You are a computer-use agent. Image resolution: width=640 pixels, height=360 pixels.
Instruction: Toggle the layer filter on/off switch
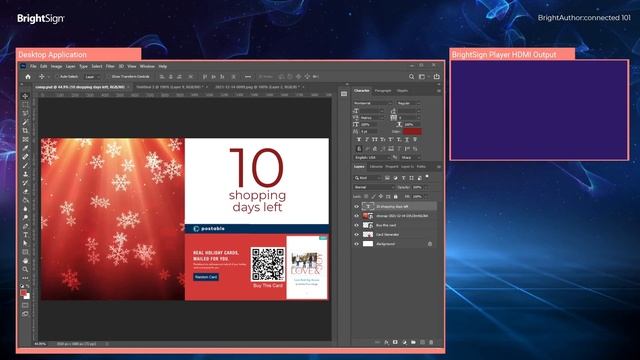tap(427, 177)
